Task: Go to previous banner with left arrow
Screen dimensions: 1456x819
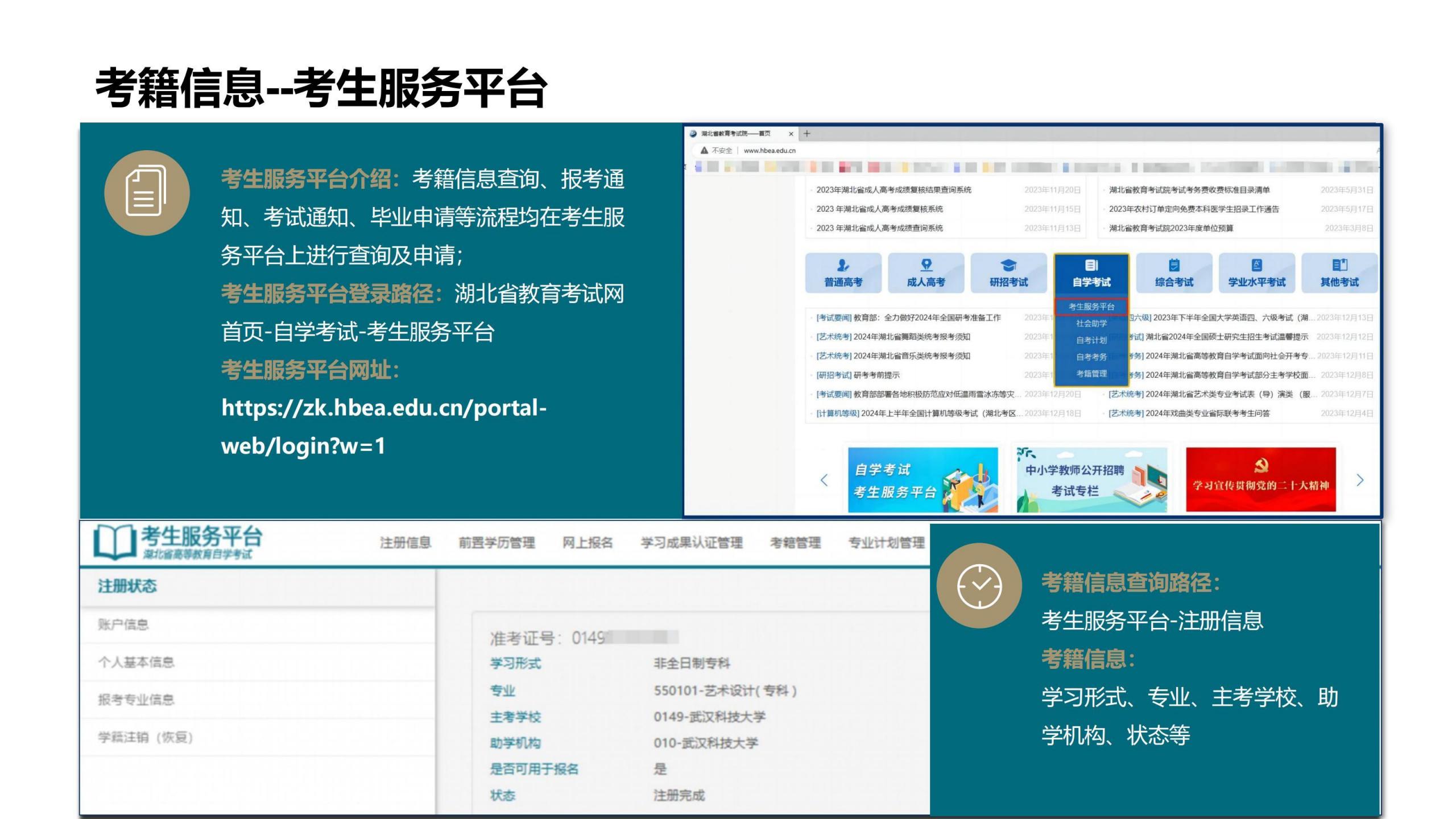Action: point(824,480)
